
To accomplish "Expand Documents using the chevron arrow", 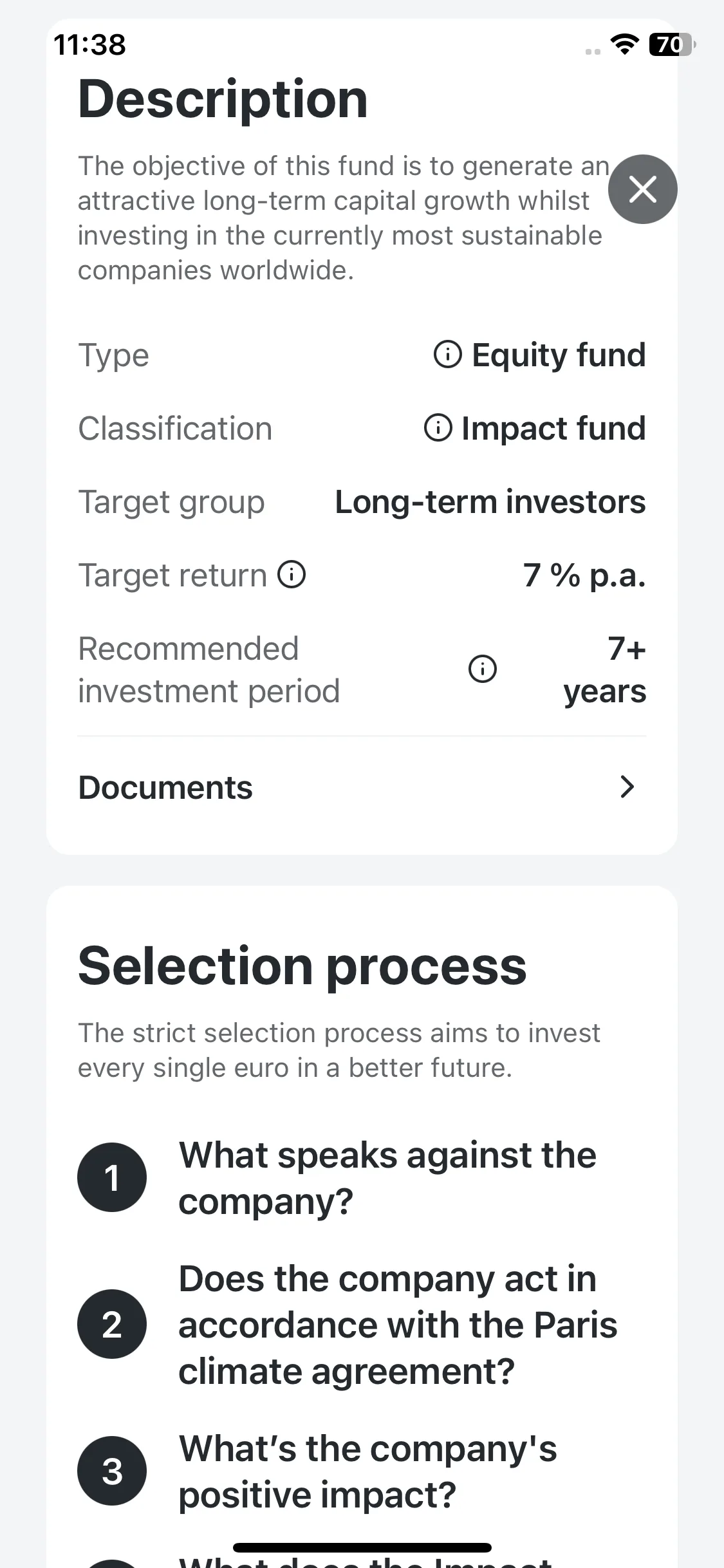I will [627, 787].
